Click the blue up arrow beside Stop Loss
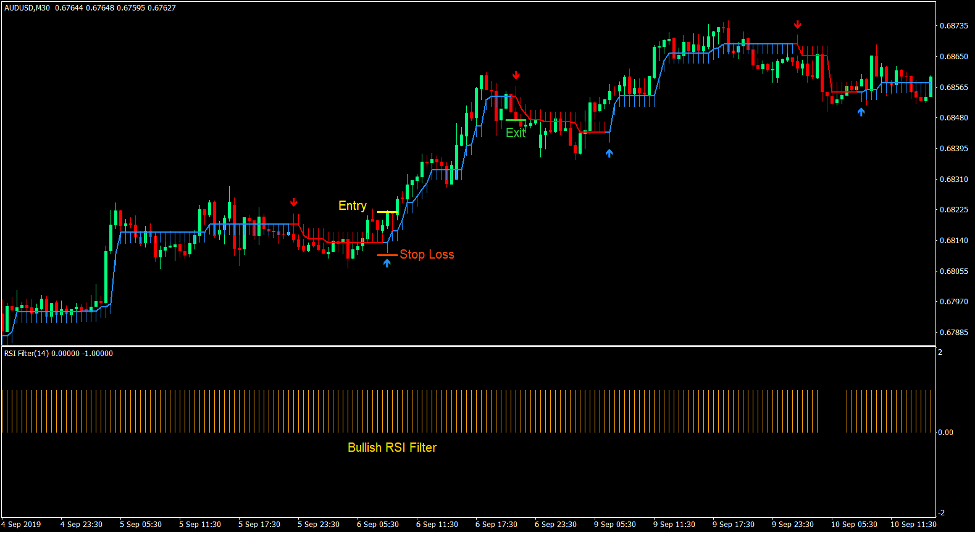Image resolution: width=977 pixels, height=533 pixels. tap(387, 263)
